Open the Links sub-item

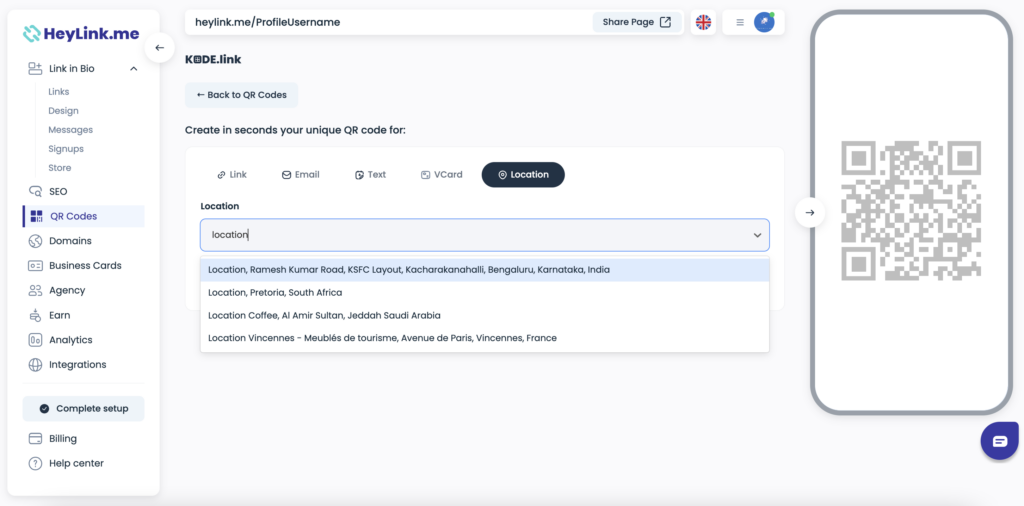[59, 92]
